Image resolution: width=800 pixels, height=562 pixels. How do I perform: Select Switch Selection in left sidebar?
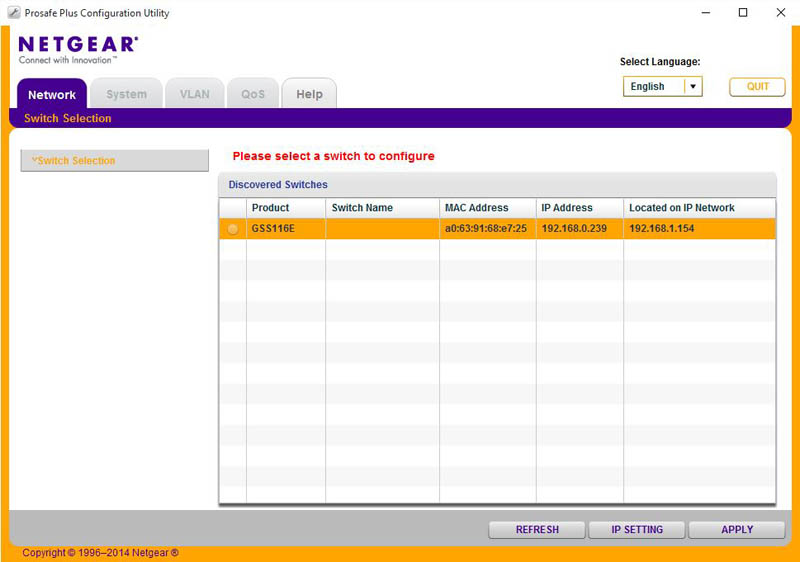[115, 161]
